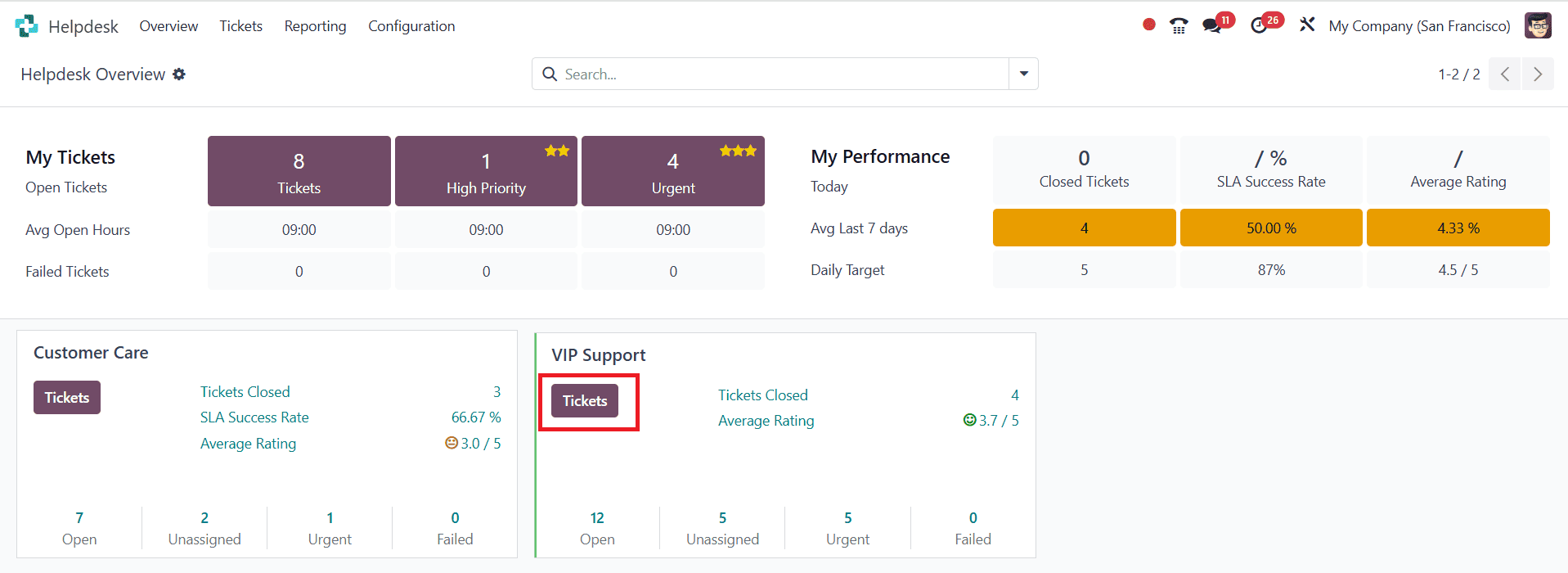
Task: Open the user avatar menu
Action: [x=1538, y=25]
